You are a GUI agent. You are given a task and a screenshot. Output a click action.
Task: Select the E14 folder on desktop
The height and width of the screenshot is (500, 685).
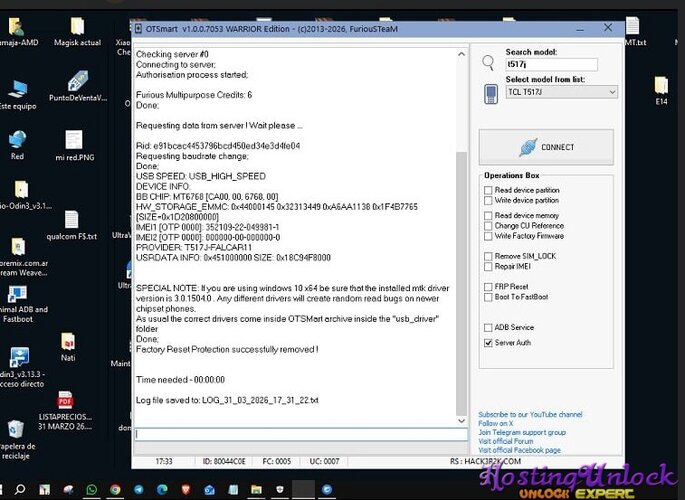coord(661,86)
